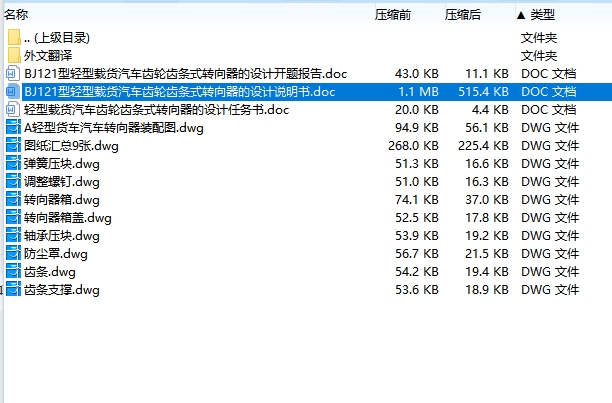Sort by the 压缩后 column header
Image resolution: width=612 pixels, height=403 pixels.
tap(463, 15)
